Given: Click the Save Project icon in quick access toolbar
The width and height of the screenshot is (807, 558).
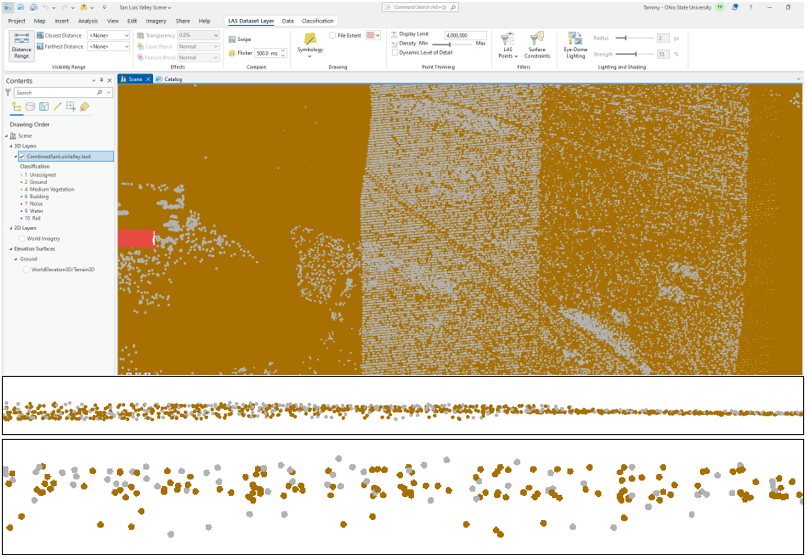Looking at the screenshot, I should (x=33, y=7).
